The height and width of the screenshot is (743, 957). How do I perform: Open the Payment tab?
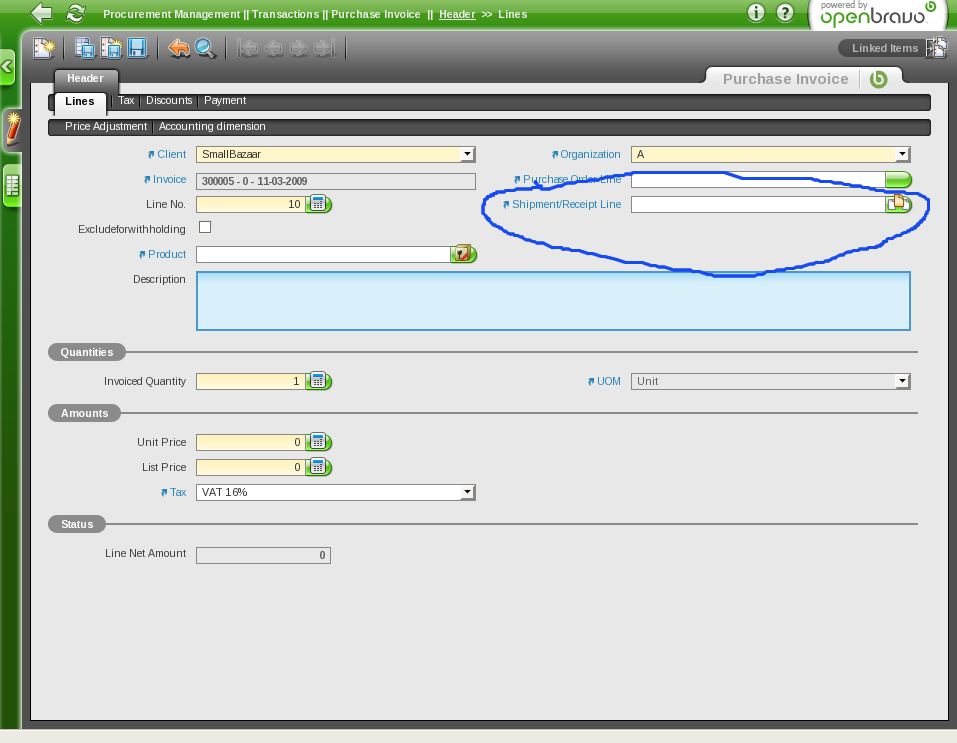point(225,101)
